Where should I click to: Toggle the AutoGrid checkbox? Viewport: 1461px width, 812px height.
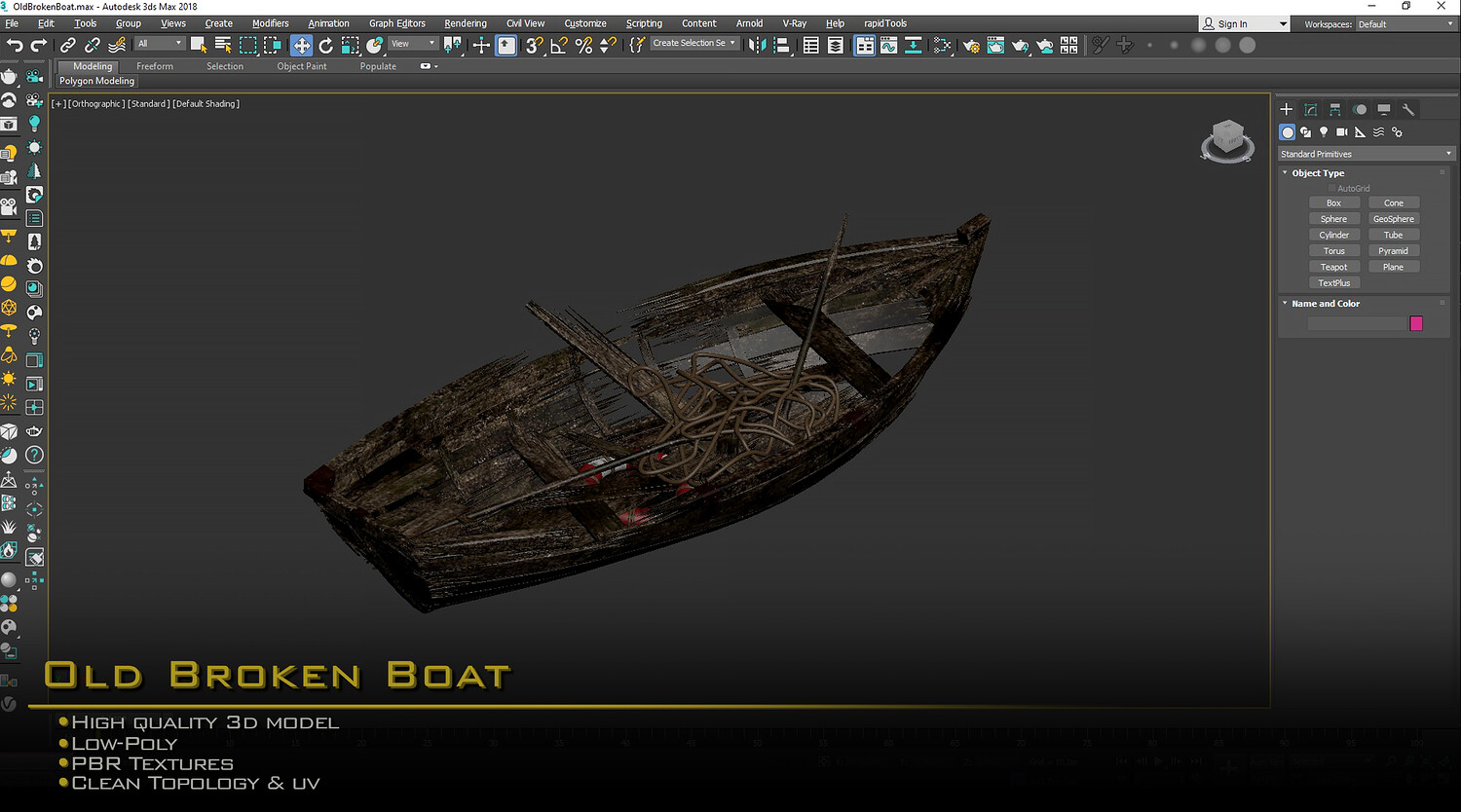[1332, 188]
